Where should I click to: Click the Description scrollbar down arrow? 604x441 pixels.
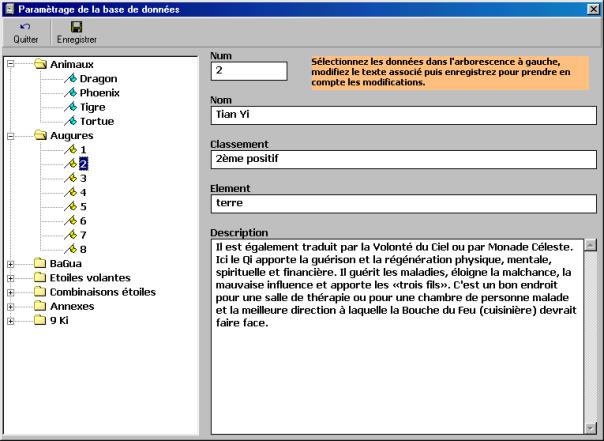coord(591,428)
